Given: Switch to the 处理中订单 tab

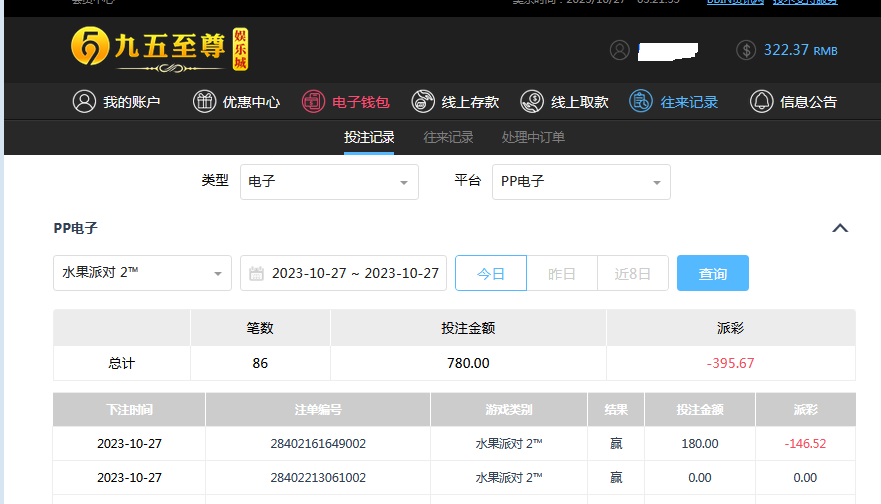Looking at the screenshot, I should pos(533,137).
